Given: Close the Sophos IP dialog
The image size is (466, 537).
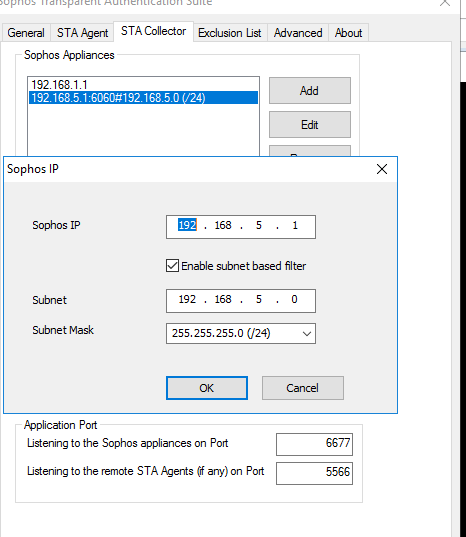Looking at the screenshot, I should click(x=382, y=169).
